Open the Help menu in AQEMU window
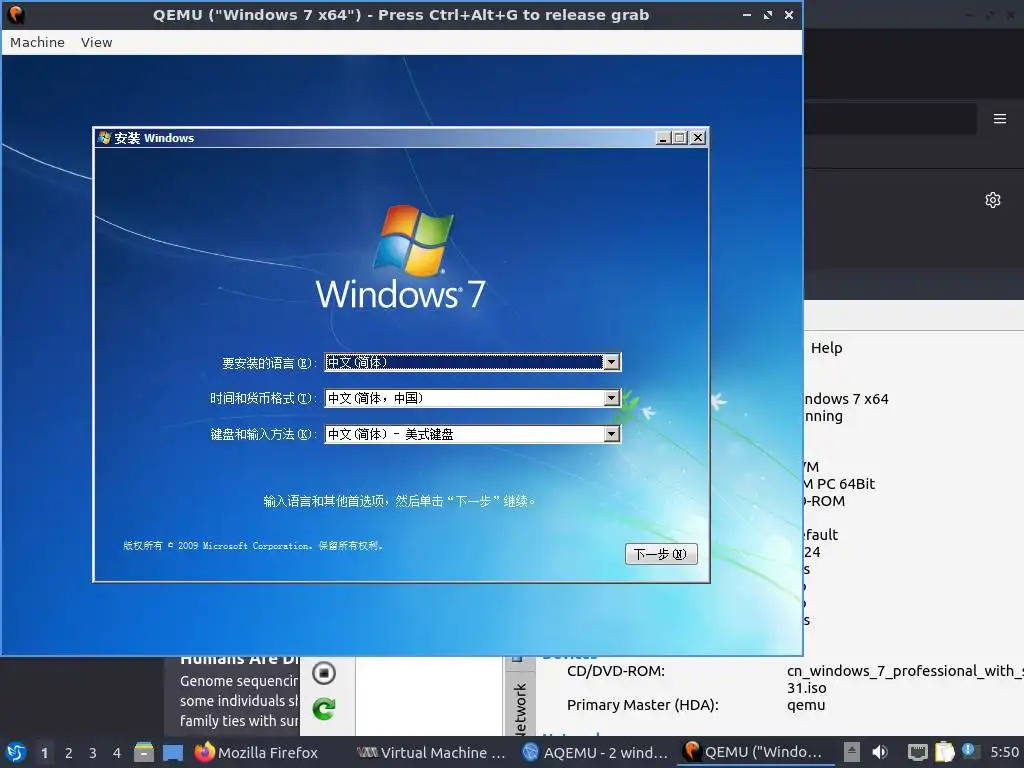 click(826, 348)
